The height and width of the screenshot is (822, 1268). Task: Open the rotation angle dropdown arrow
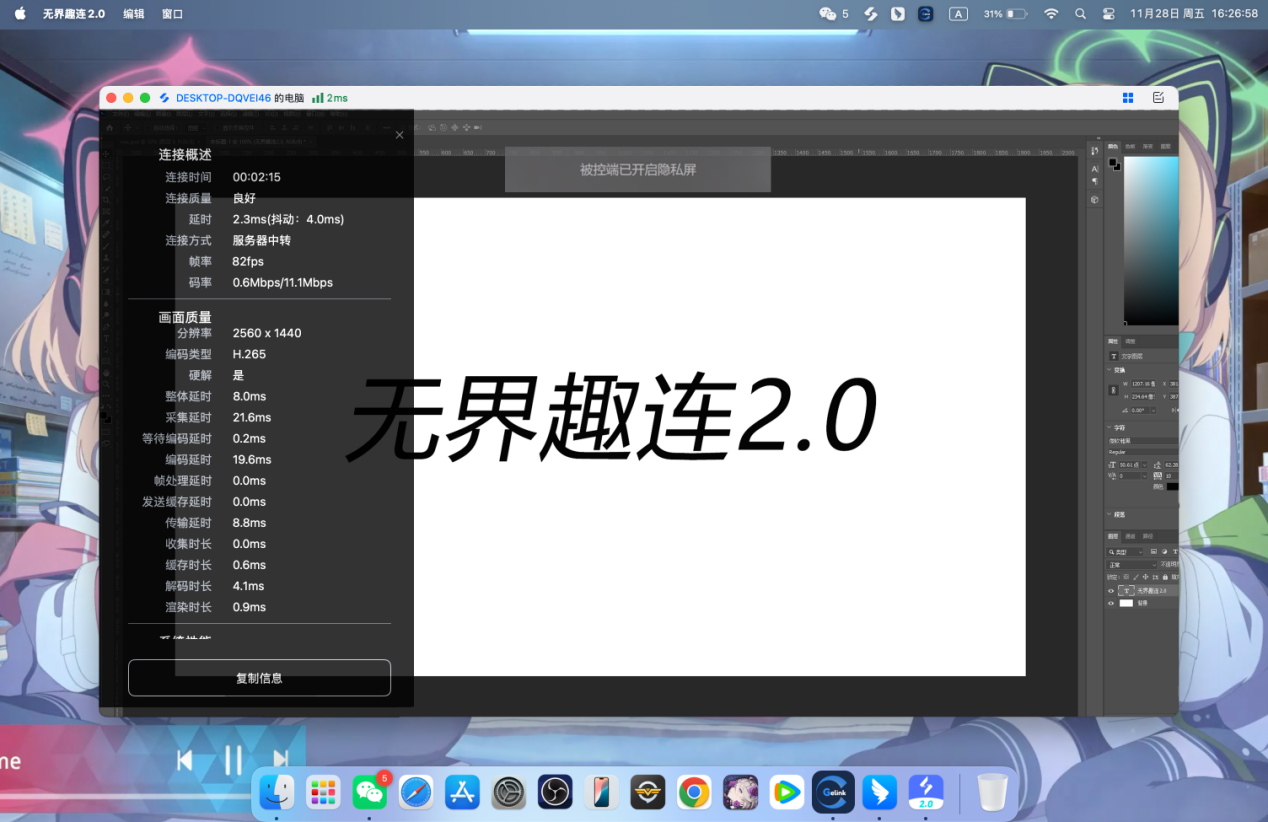tap(1153, 410)
